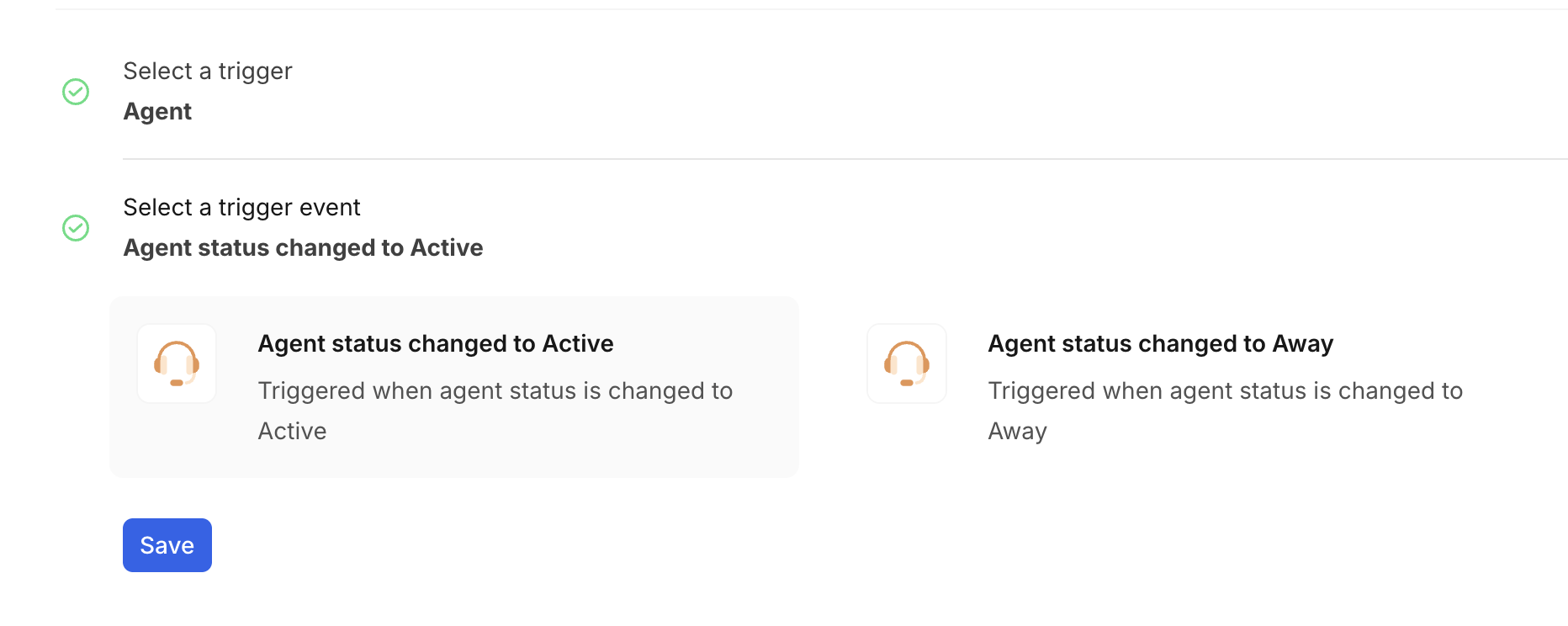Click the divider line below the Agent trigger
Viewport: 1568px width, 626px height.
pyautogui.click(x=841, y=159)
